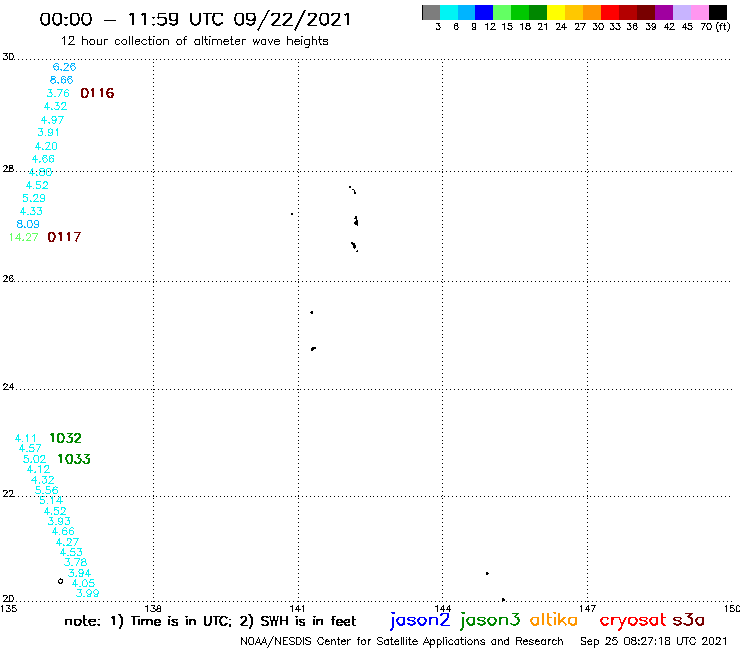740x650 pixels.
Task: Click the note about UTC and SWH
Action: click(x=210, y=621)
